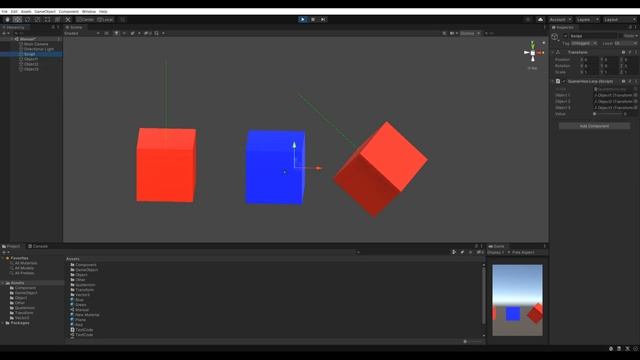Switch to the Hierarchy tab
Image resolution: width=640 pixels, height=360 pixels.
pos(14,27)
